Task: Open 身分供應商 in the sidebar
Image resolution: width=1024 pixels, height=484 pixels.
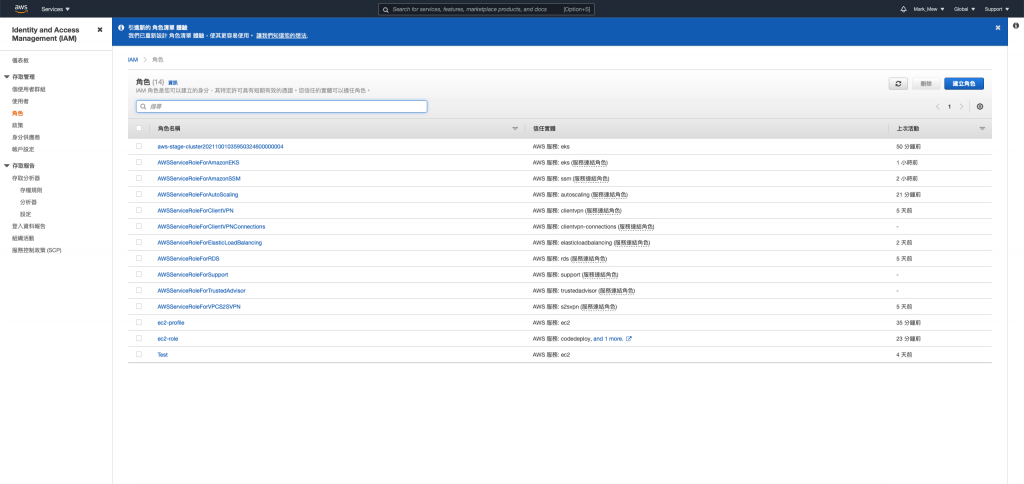Action: click(x=26, y=137)
